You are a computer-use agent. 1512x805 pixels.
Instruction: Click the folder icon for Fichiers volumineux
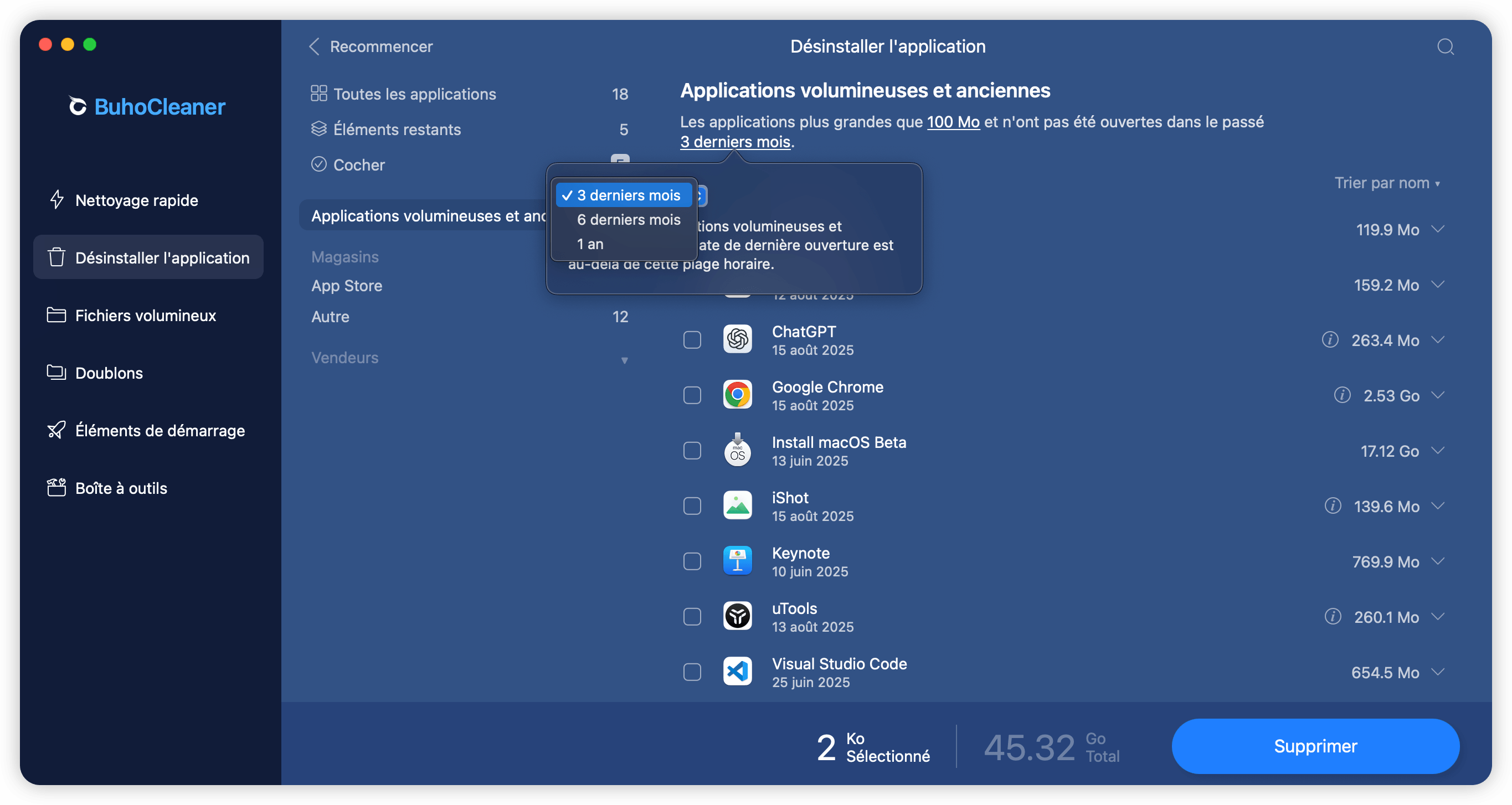coord(56,315)
